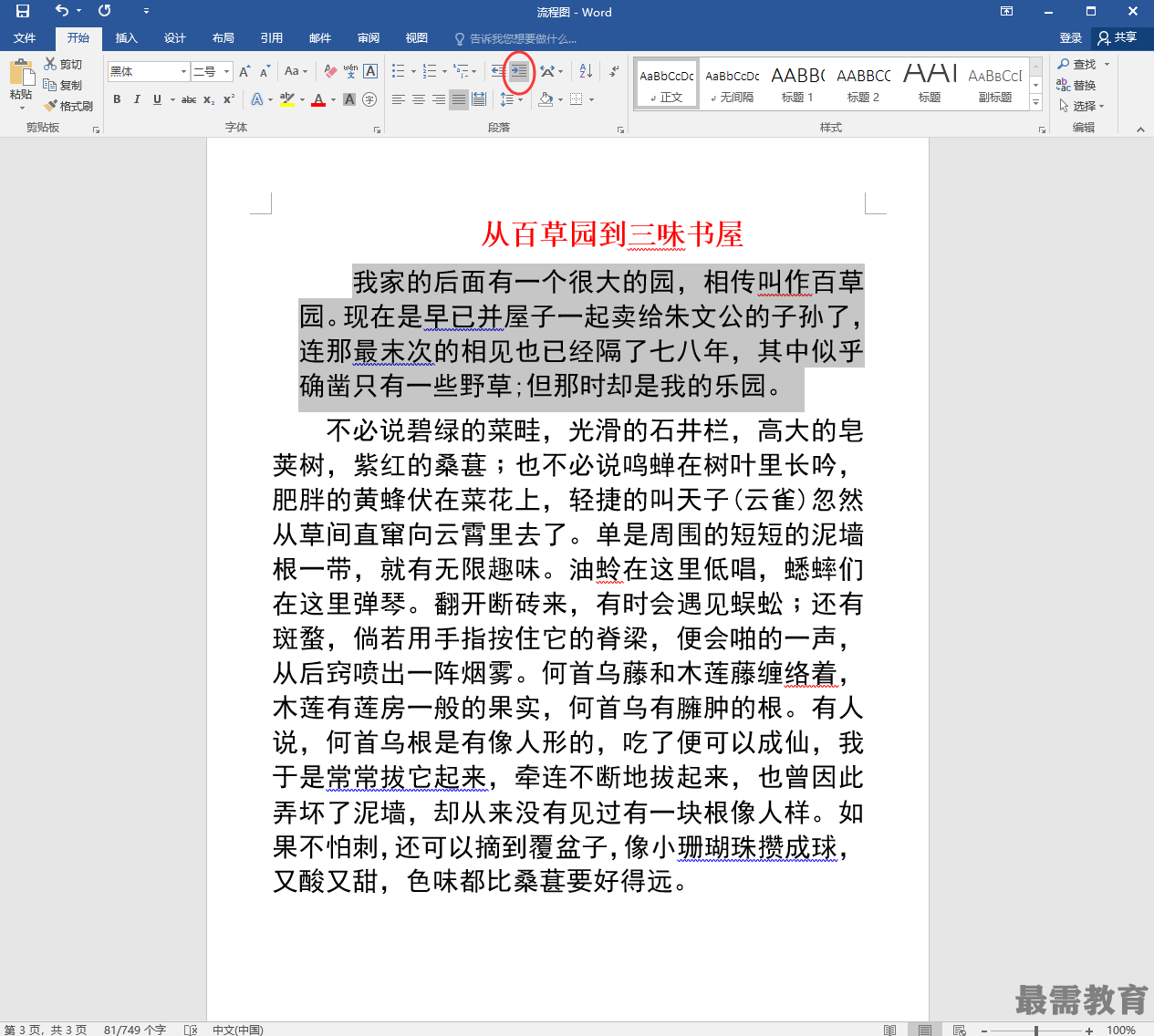Open the line spacing dropdown
The height and width of the screenshot is (1036, 1154).
512,99
